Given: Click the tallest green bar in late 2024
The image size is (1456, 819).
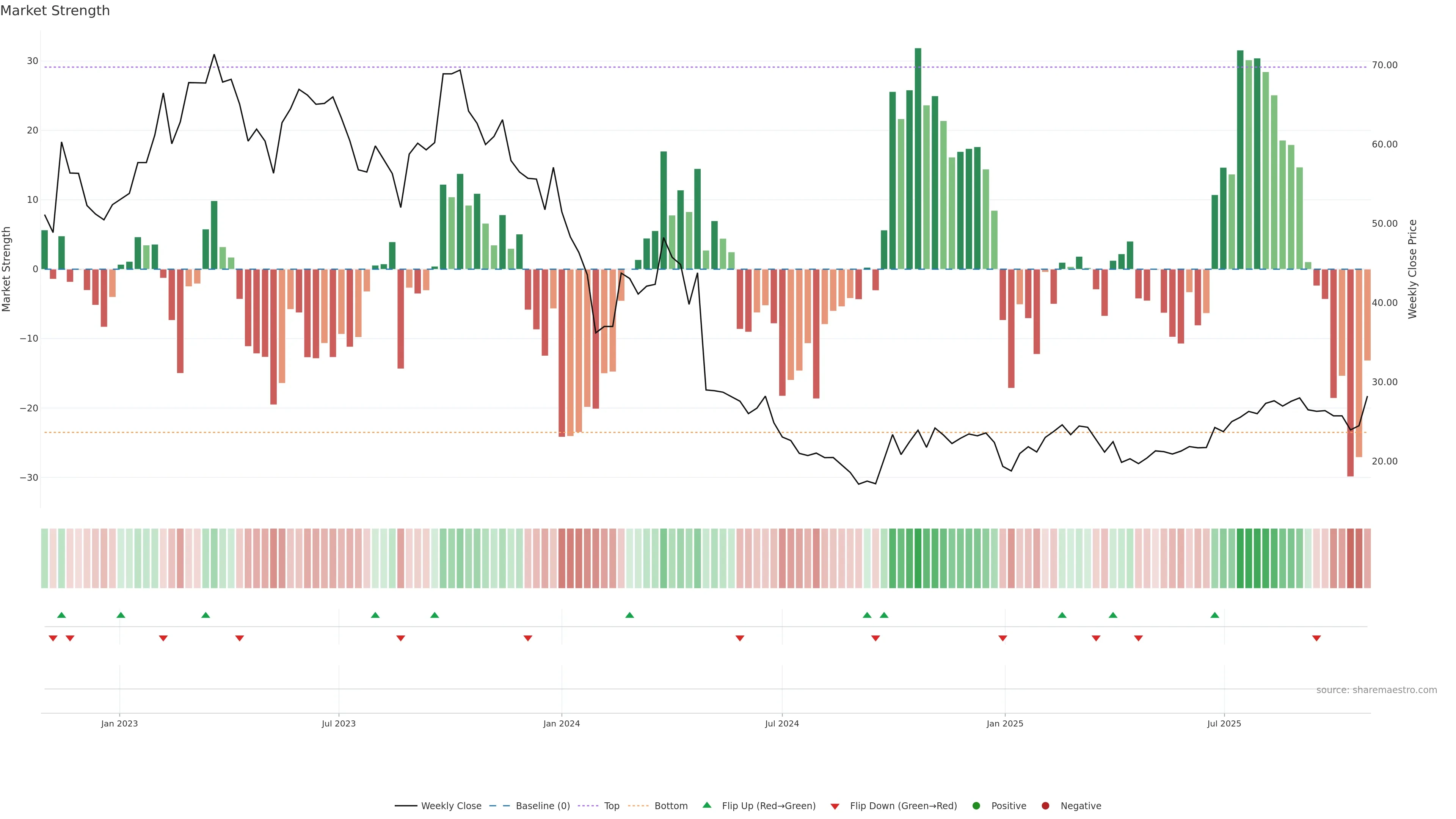Looking at the screenshot, I should (918, 158).
